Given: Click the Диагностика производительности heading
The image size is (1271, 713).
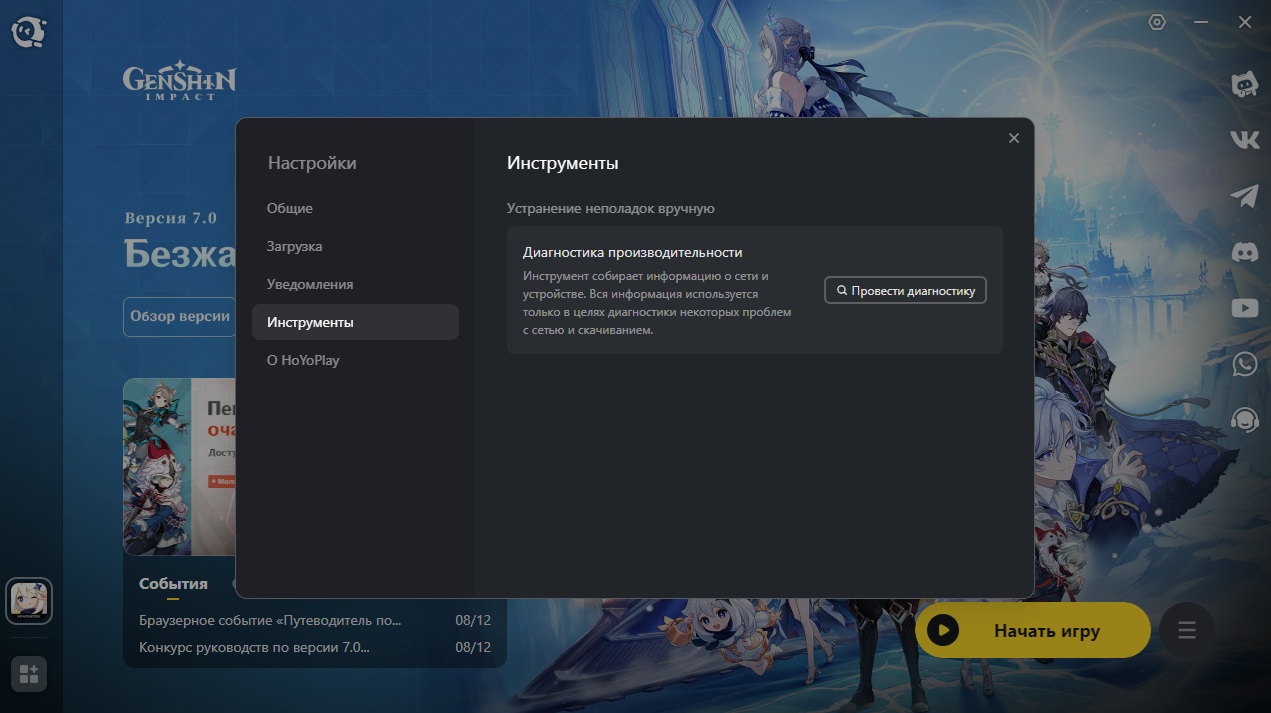Looking at the screenshot, I should (633, 252).
